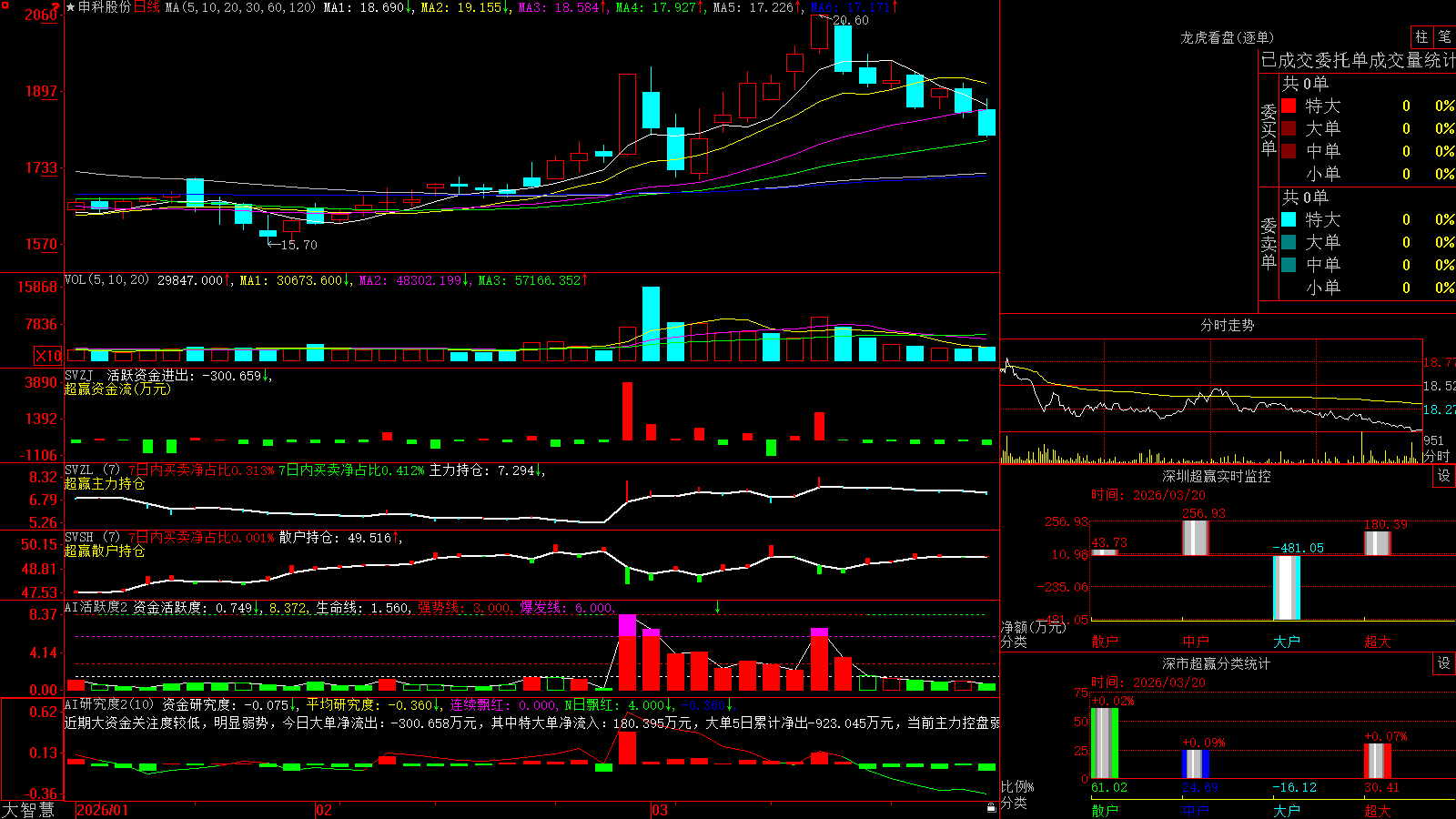1456x819 pixels.
Task: Select the AI研究度2(10) indicator label
Action: point(109,704)
